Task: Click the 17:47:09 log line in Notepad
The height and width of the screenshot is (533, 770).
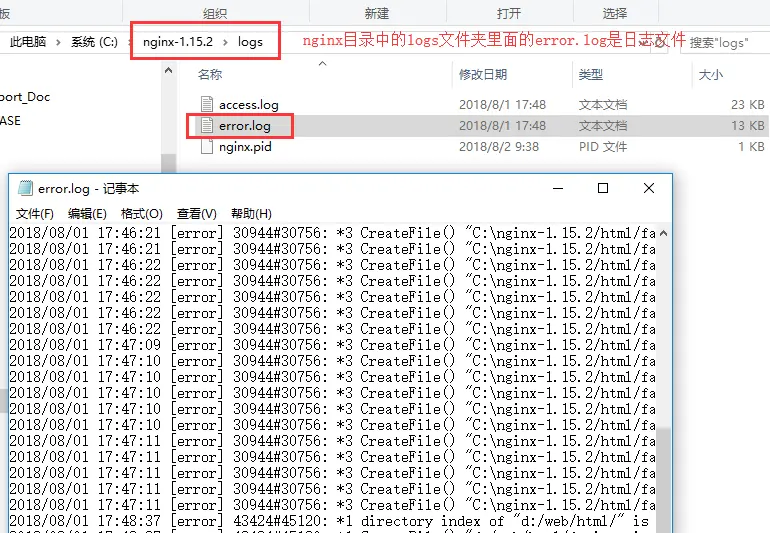Action: [332, 345]
